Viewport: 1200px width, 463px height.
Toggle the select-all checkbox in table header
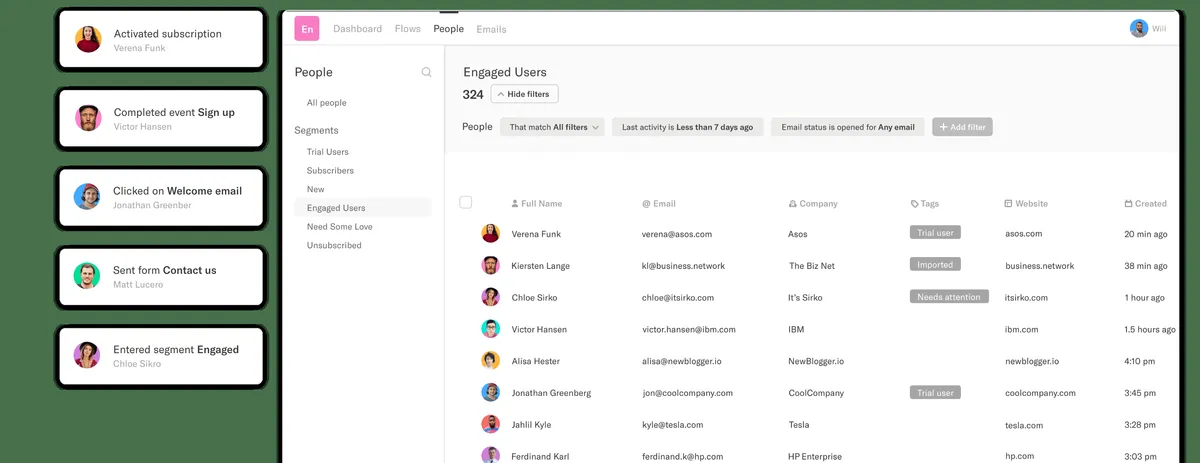[x=465, y=202]
